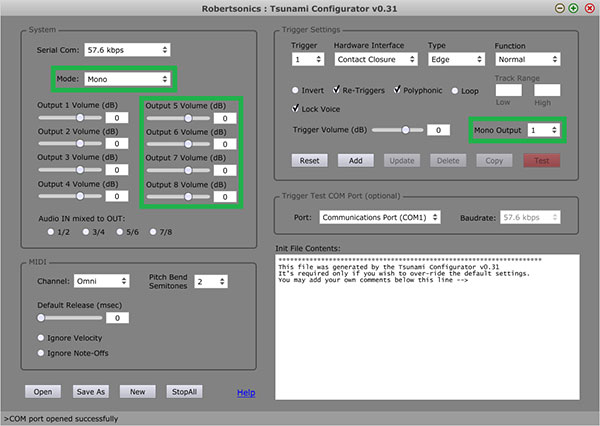Open the Mono Output dropdown
This screenshot has width=600, height=426.
(x=543, y=130)
